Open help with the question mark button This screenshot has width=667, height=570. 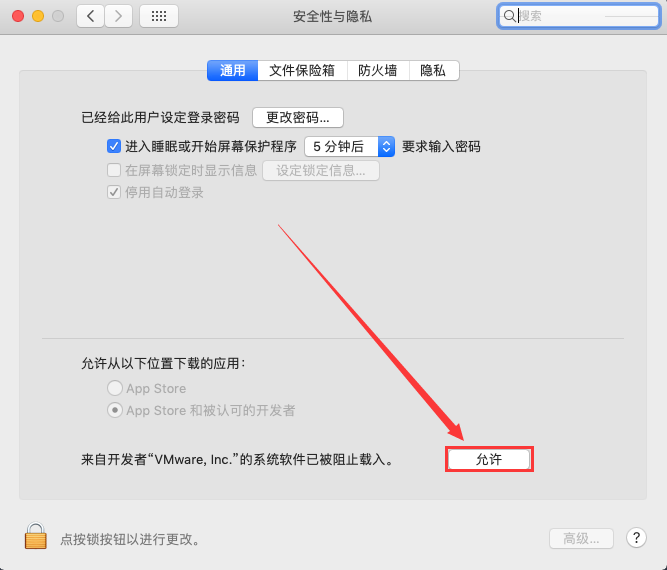pyautogui.click(x=636, y=538)
